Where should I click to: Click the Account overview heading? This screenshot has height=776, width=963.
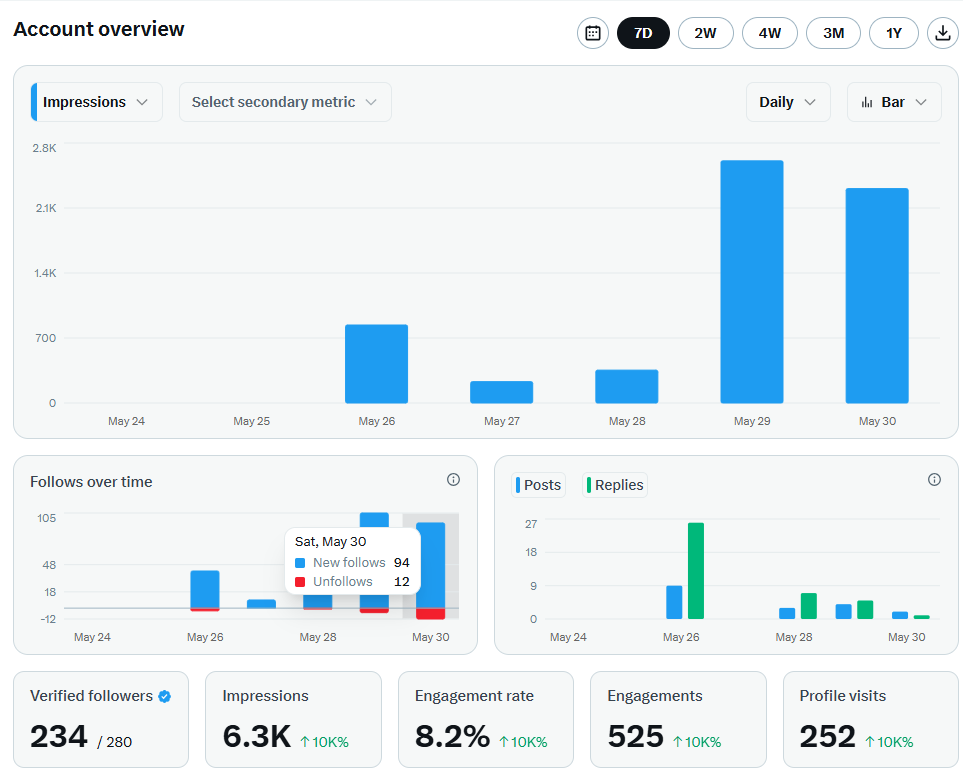99,29
